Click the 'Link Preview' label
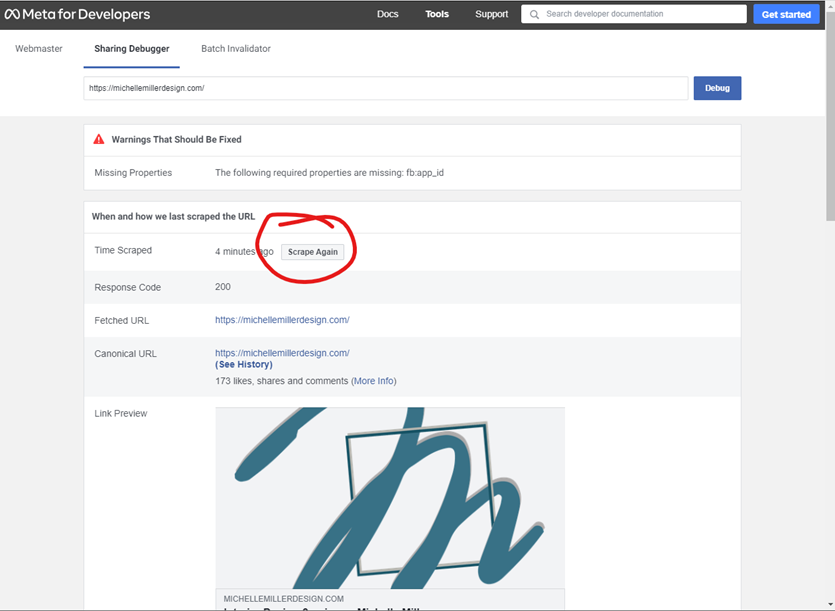This screenshot has height=611, width=835. click(121, 413)
